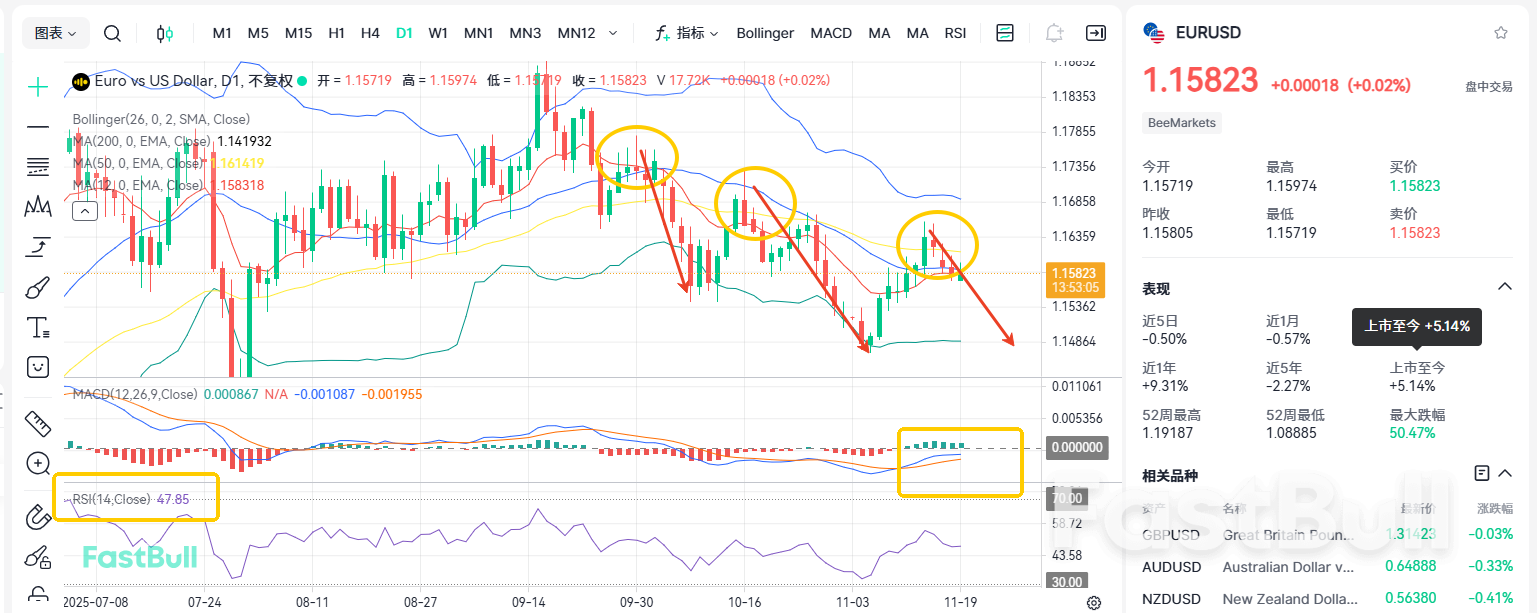Screen dimensions: 1537x613
Task: Open the GBPUSD related symbol
Action: [1171, 534]
